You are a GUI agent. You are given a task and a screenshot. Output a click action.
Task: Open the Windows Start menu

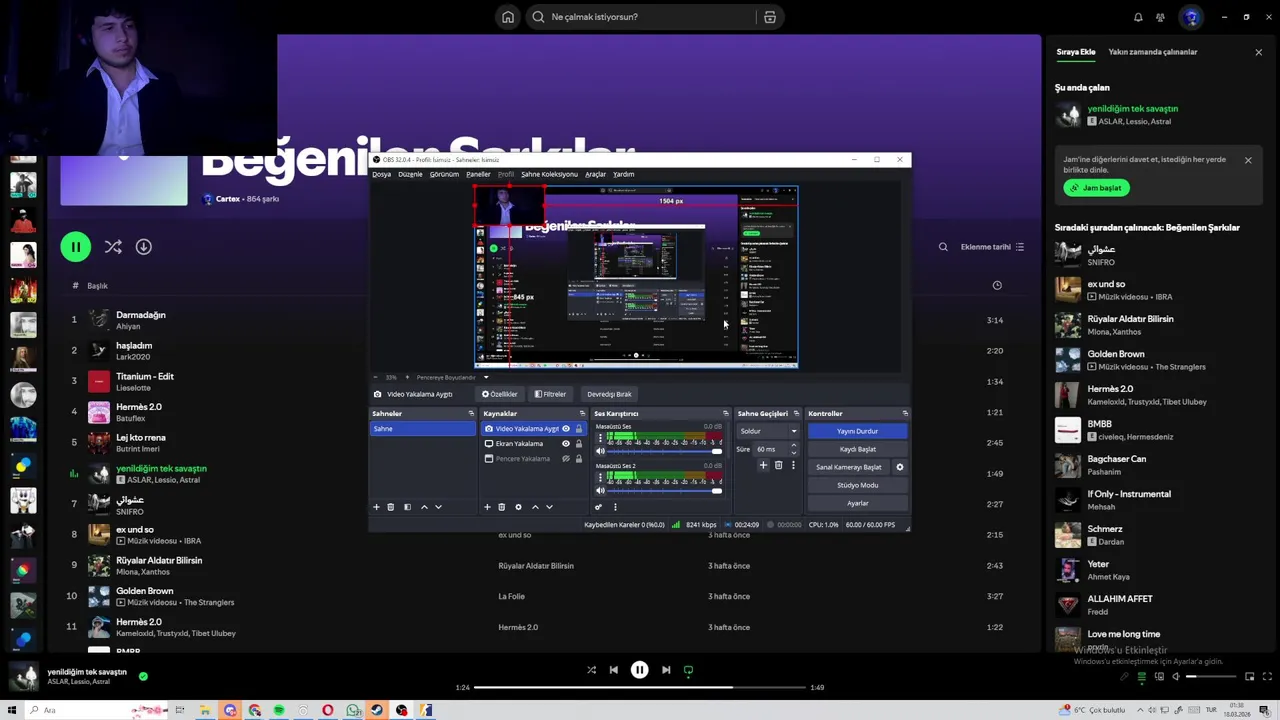click(12, 710)
